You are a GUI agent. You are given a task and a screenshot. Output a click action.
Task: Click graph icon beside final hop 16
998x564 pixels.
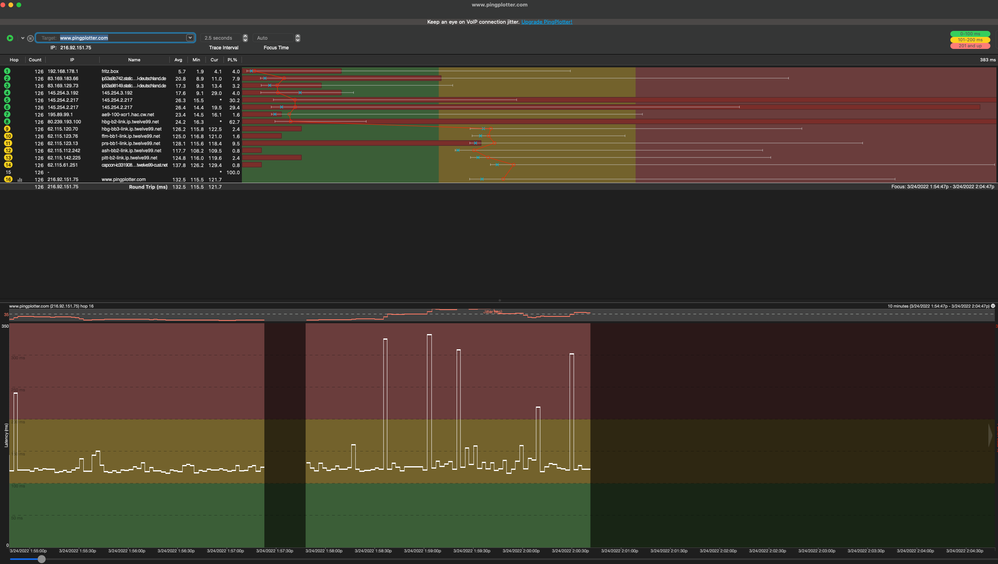(x=20, y=180)
